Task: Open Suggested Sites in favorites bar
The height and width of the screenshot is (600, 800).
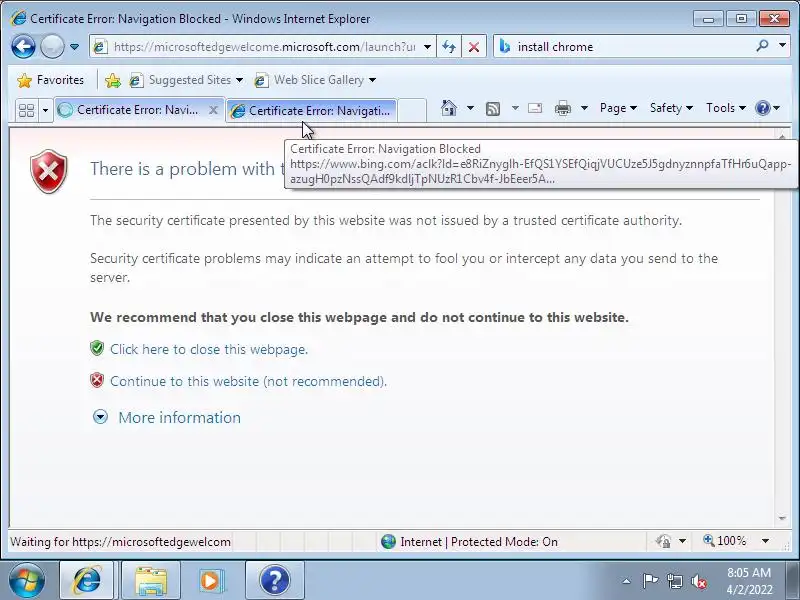Action: (x=186, y=80)
